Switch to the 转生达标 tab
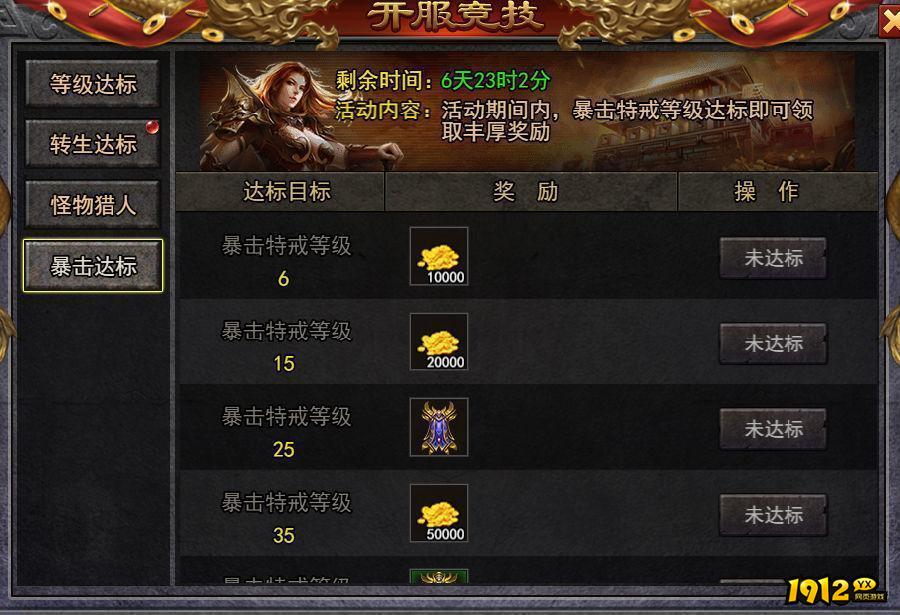Viewport: 900px width, 615px height. pos(92,144)
